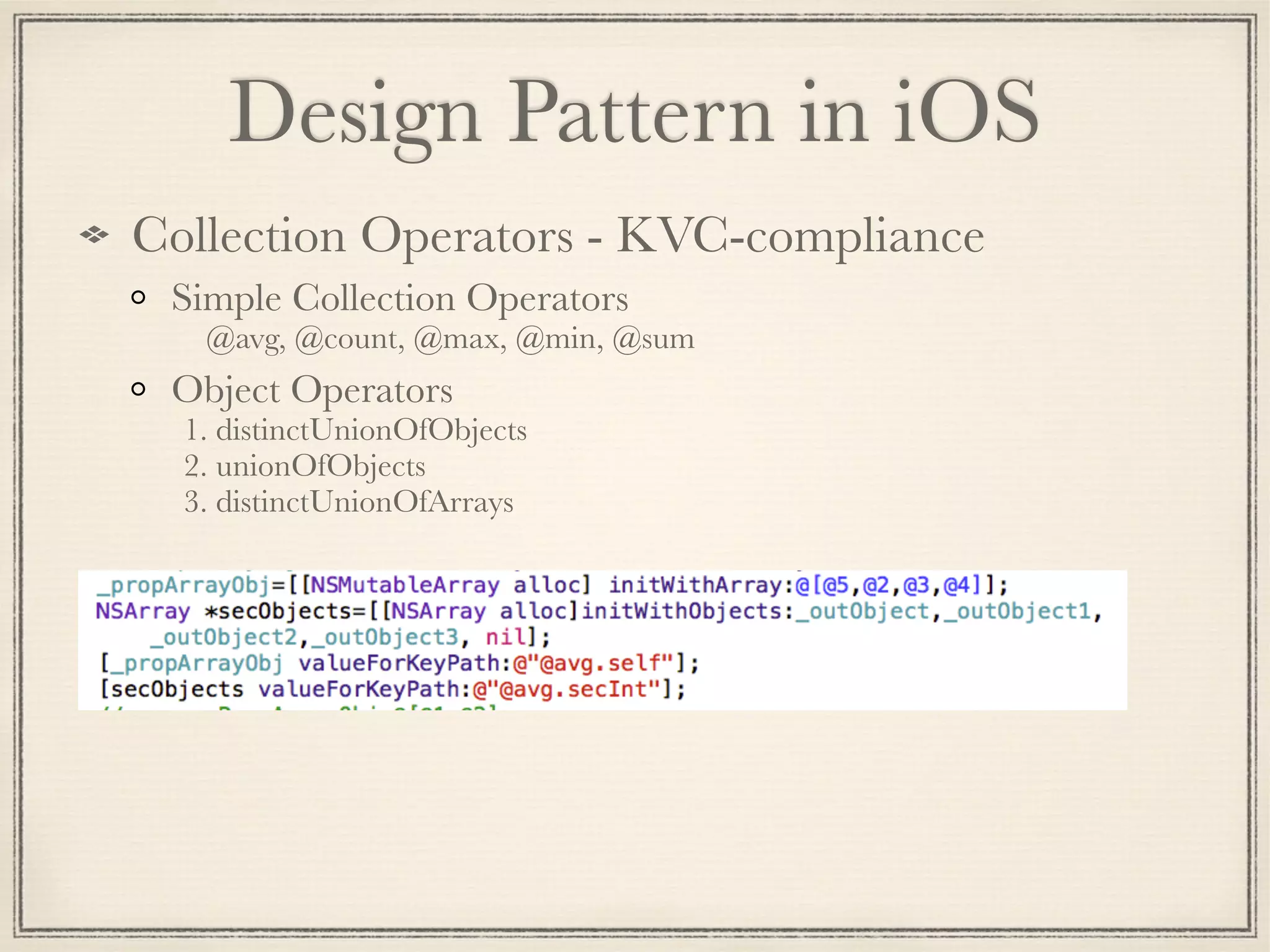Click '2. unionOfObjects' list item
Screen dimensions: 1270x952
[305, 467]
